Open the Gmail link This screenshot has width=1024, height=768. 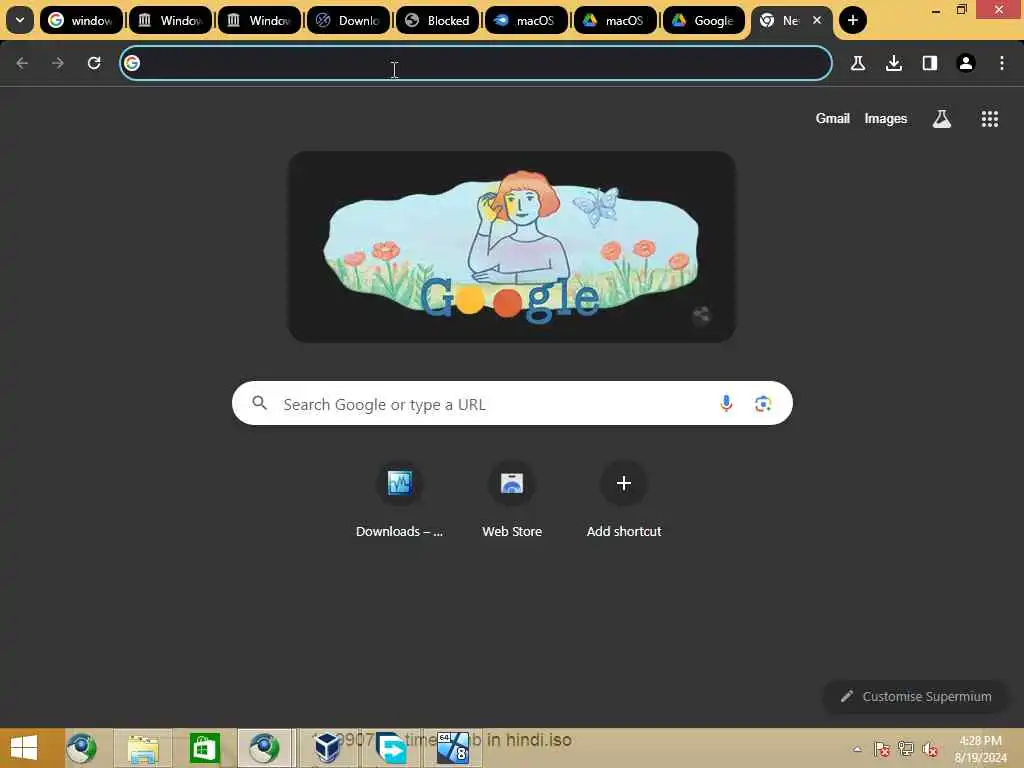tap(833, 118)
